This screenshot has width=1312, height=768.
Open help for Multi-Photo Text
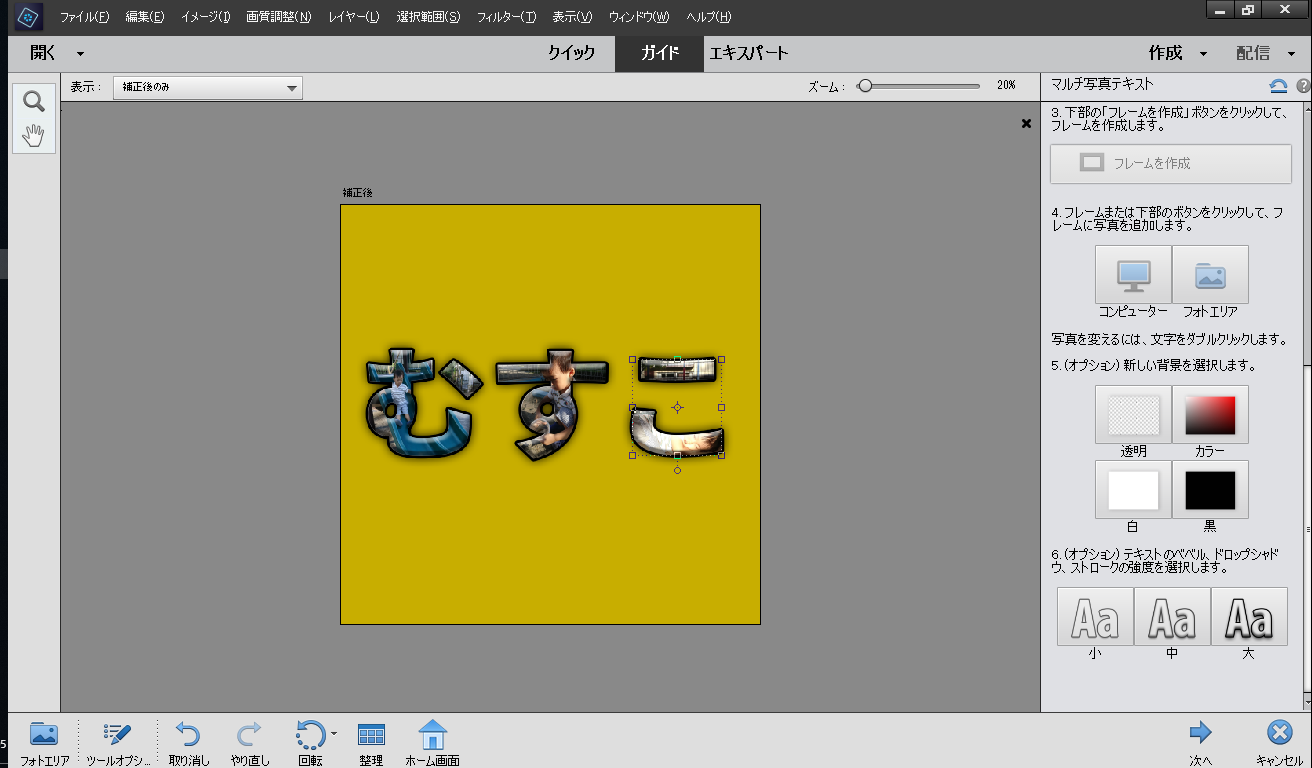pos(1303,86)
